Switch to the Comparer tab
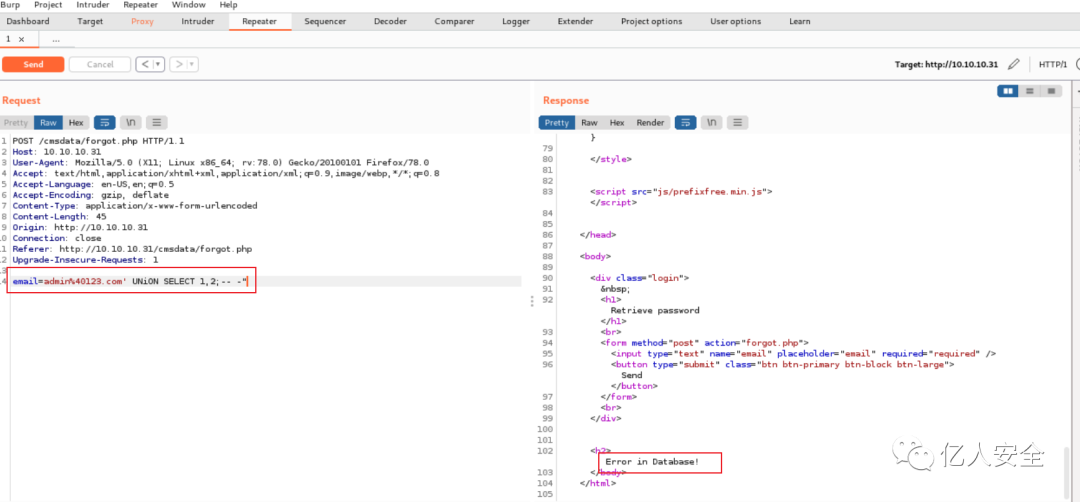This screenshot has height=502, width=1080. (455, 21)
